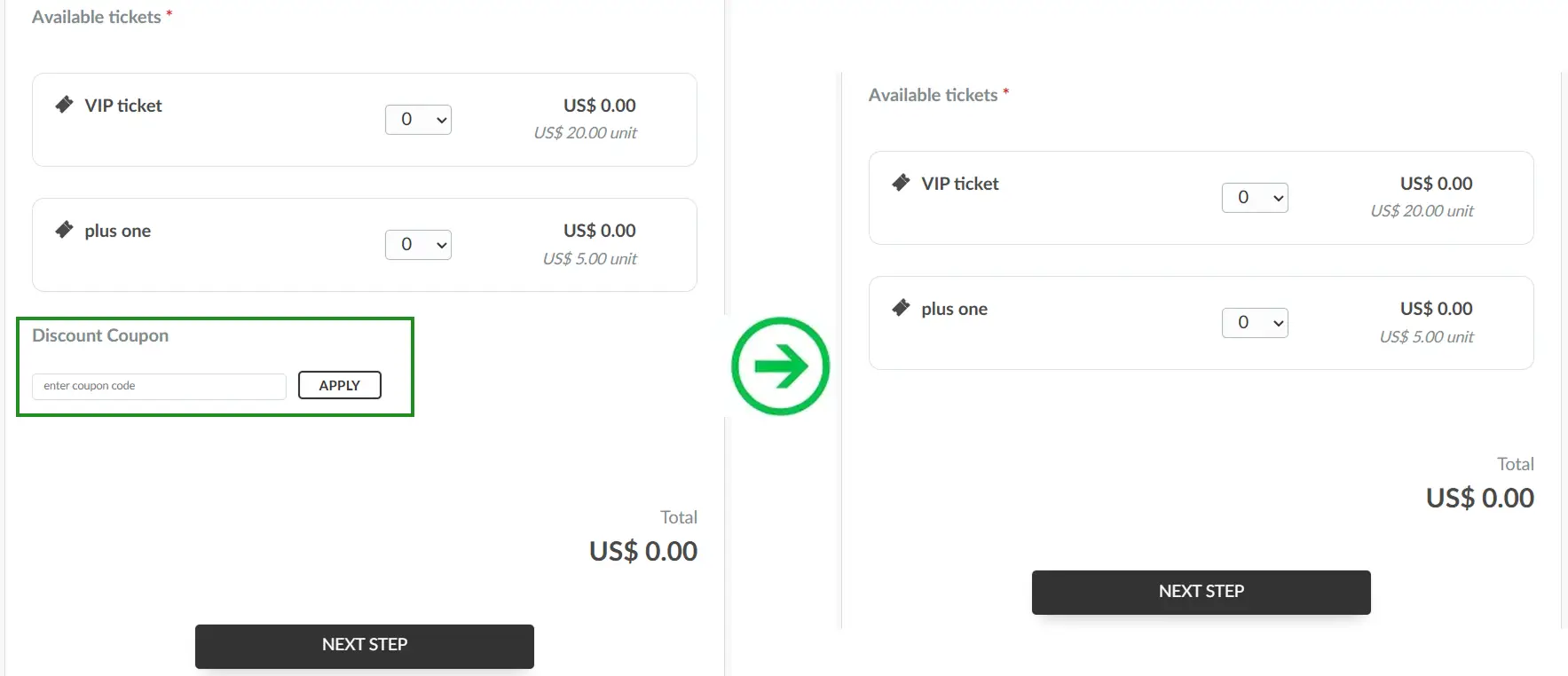Click NEXT STEP in the right panel
1568x676 pixels.
point(1200,591)
